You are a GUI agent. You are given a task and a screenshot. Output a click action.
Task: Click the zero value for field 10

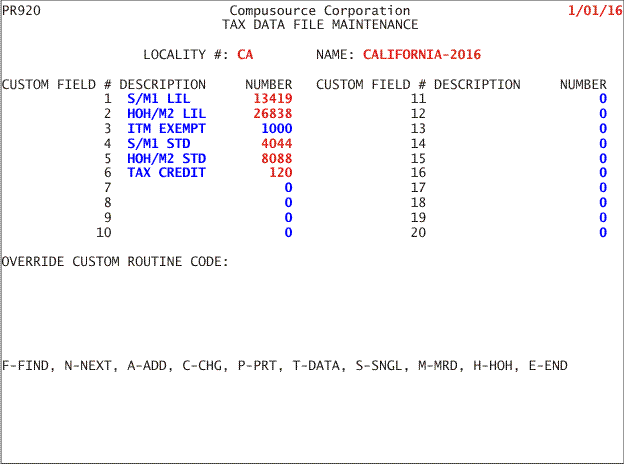(x=289, y=232)
